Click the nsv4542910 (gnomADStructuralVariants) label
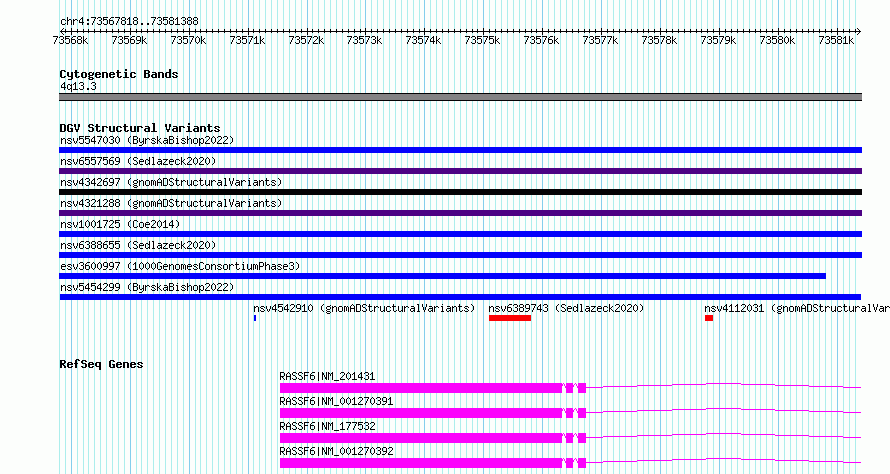890x474 pixels. coord(364,308)
